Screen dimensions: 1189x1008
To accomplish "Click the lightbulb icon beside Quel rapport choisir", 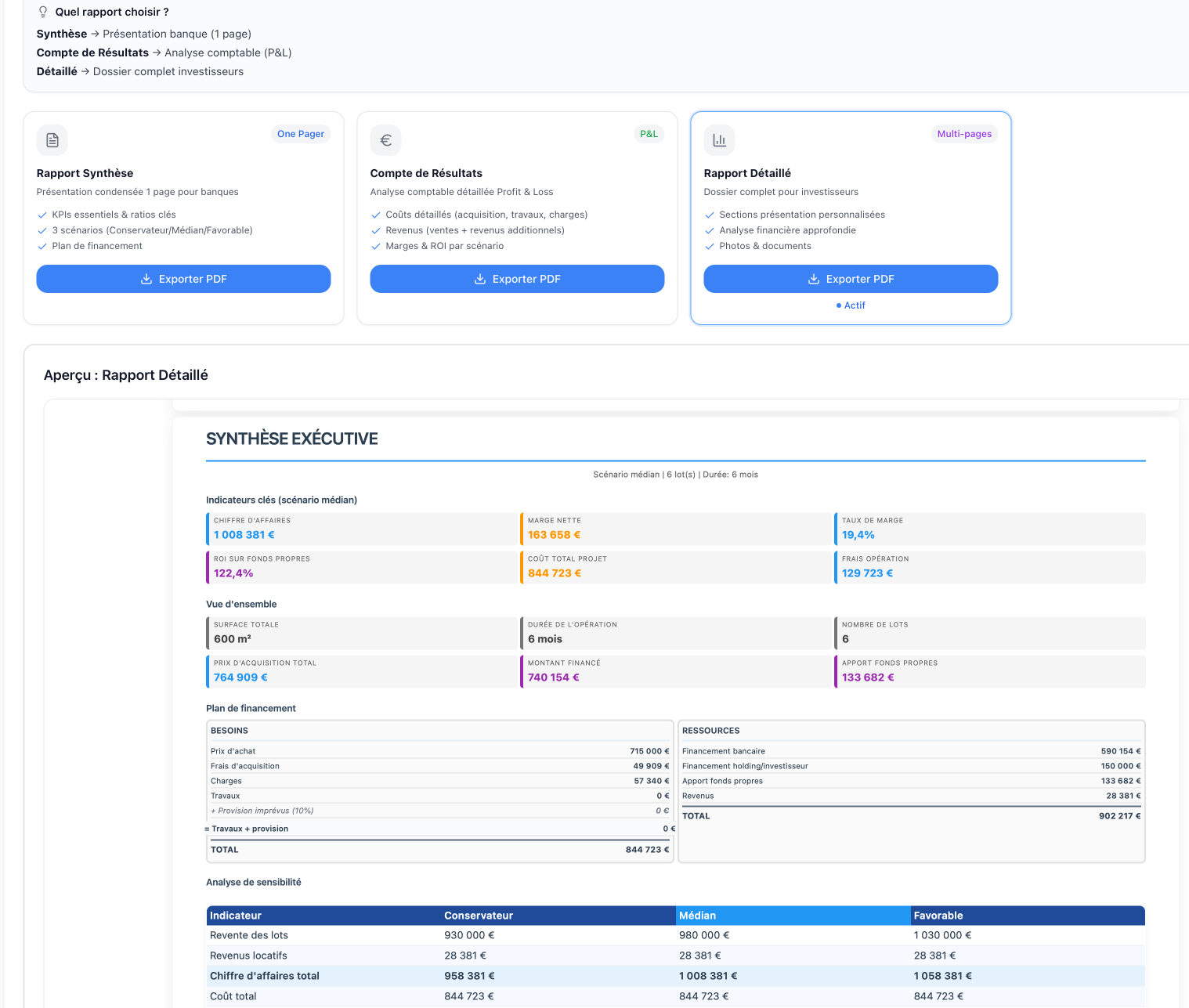I will (x=43, y=12).
